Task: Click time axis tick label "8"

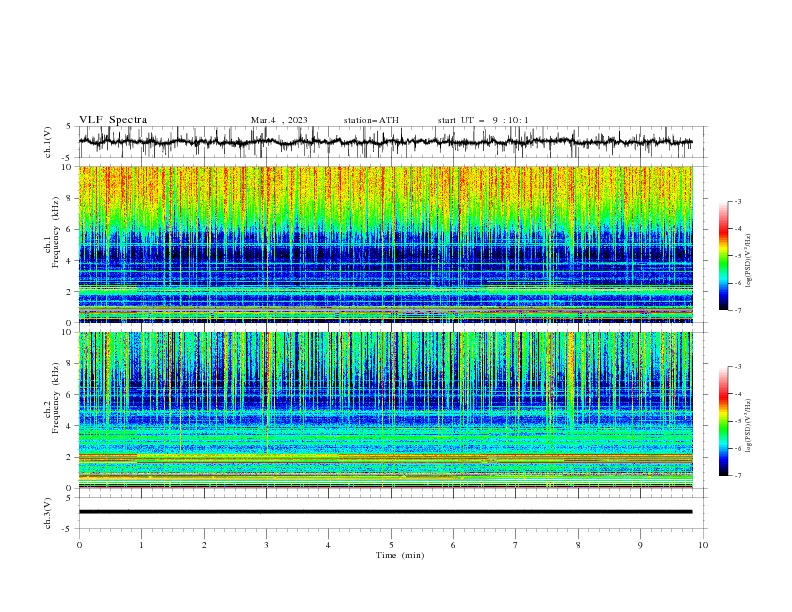Action: pos(578,545)
